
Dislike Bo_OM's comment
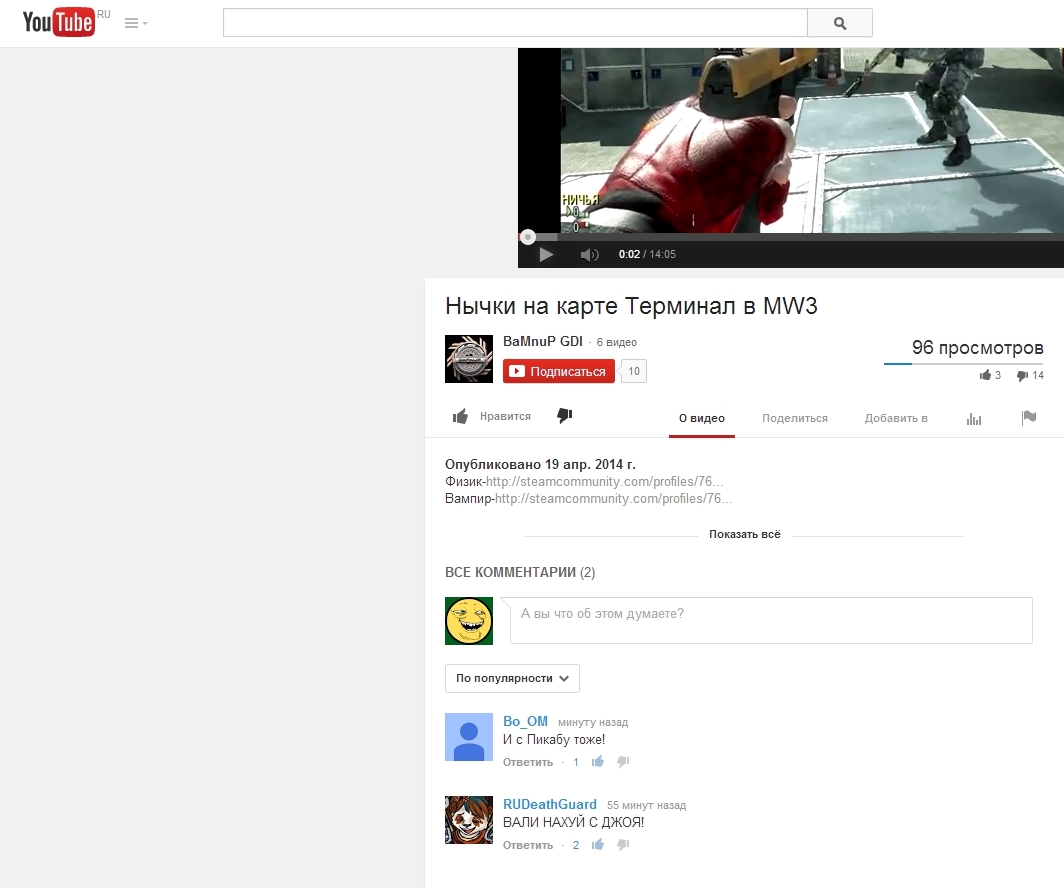click(623, 762)
